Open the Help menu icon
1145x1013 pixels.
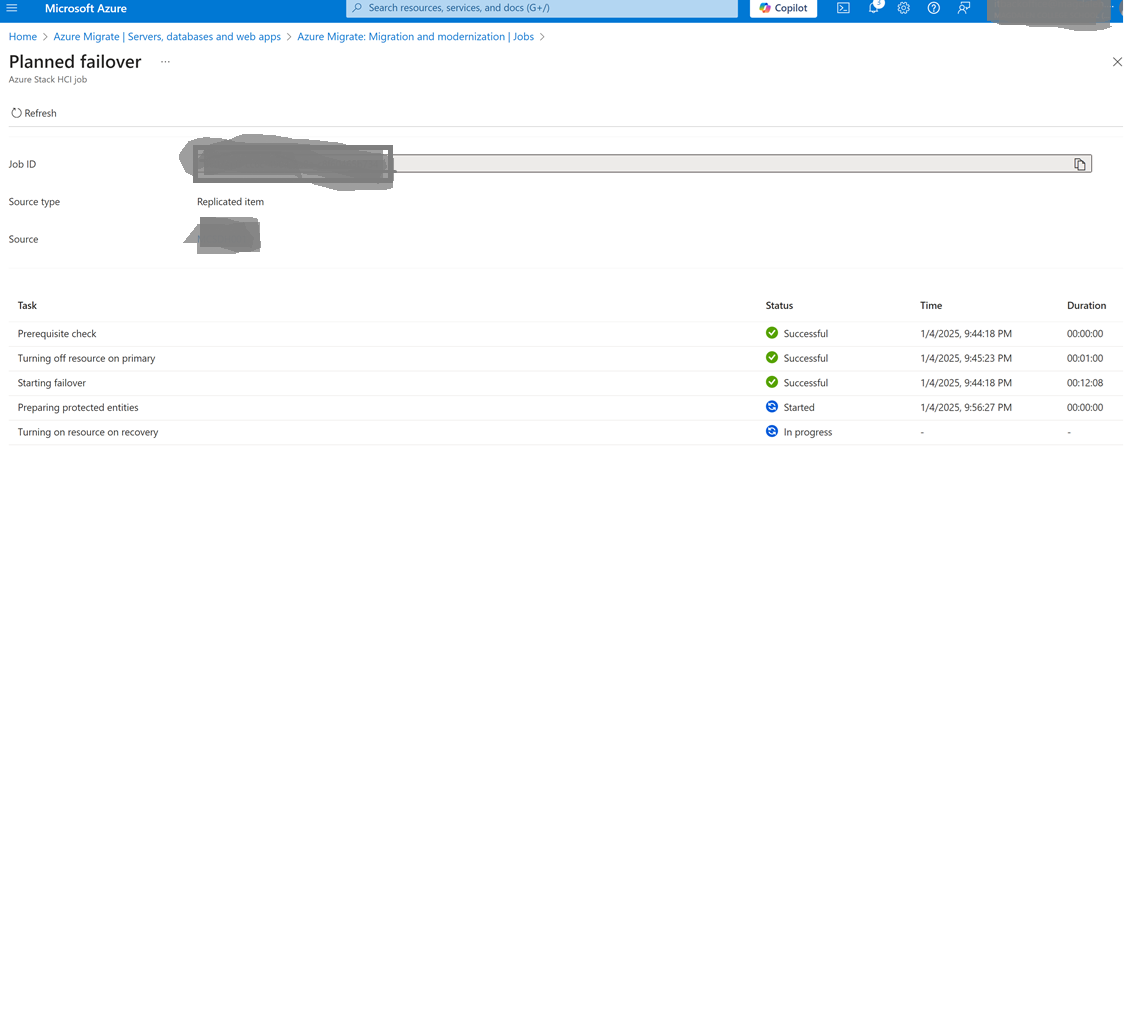[x=933, y=8]
